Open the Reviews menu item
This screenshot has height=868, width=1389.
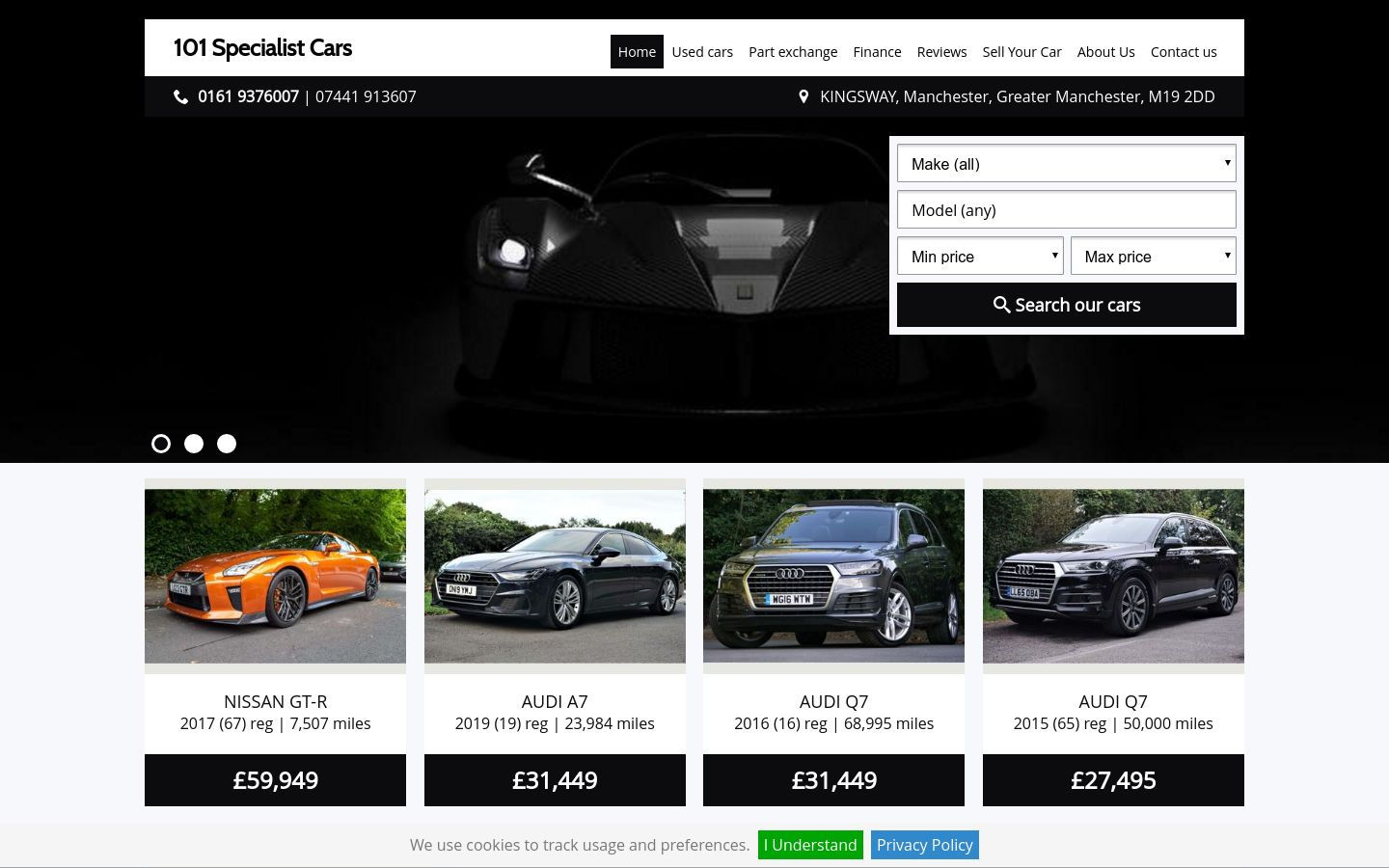coord(941,52)
